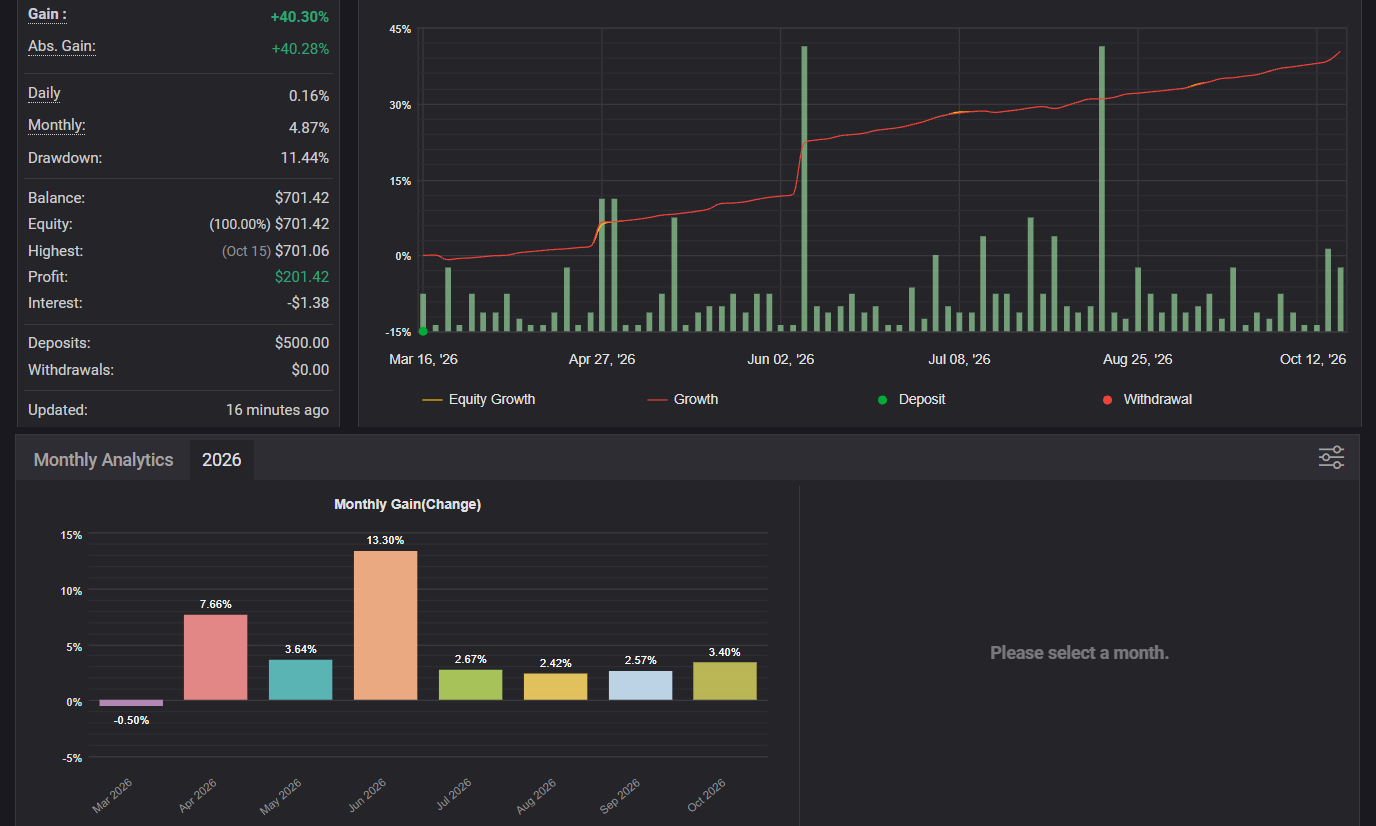Click the Interest value -$1.38
Image resolution: width=1376 pixels, height=826 pixels.
point(307,303)
